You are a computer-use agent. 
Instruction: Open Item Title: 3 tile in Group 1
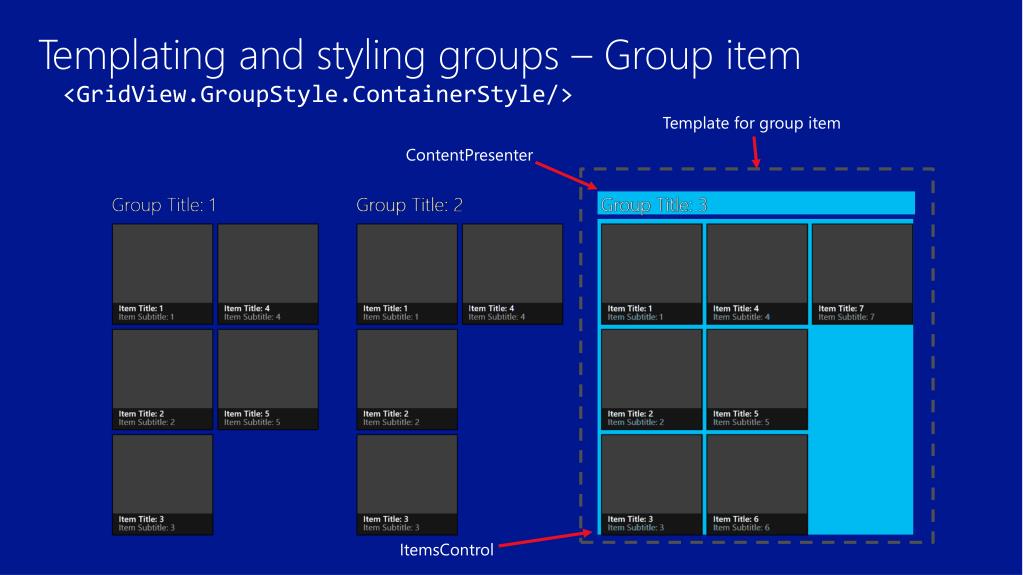pos(162,485)
